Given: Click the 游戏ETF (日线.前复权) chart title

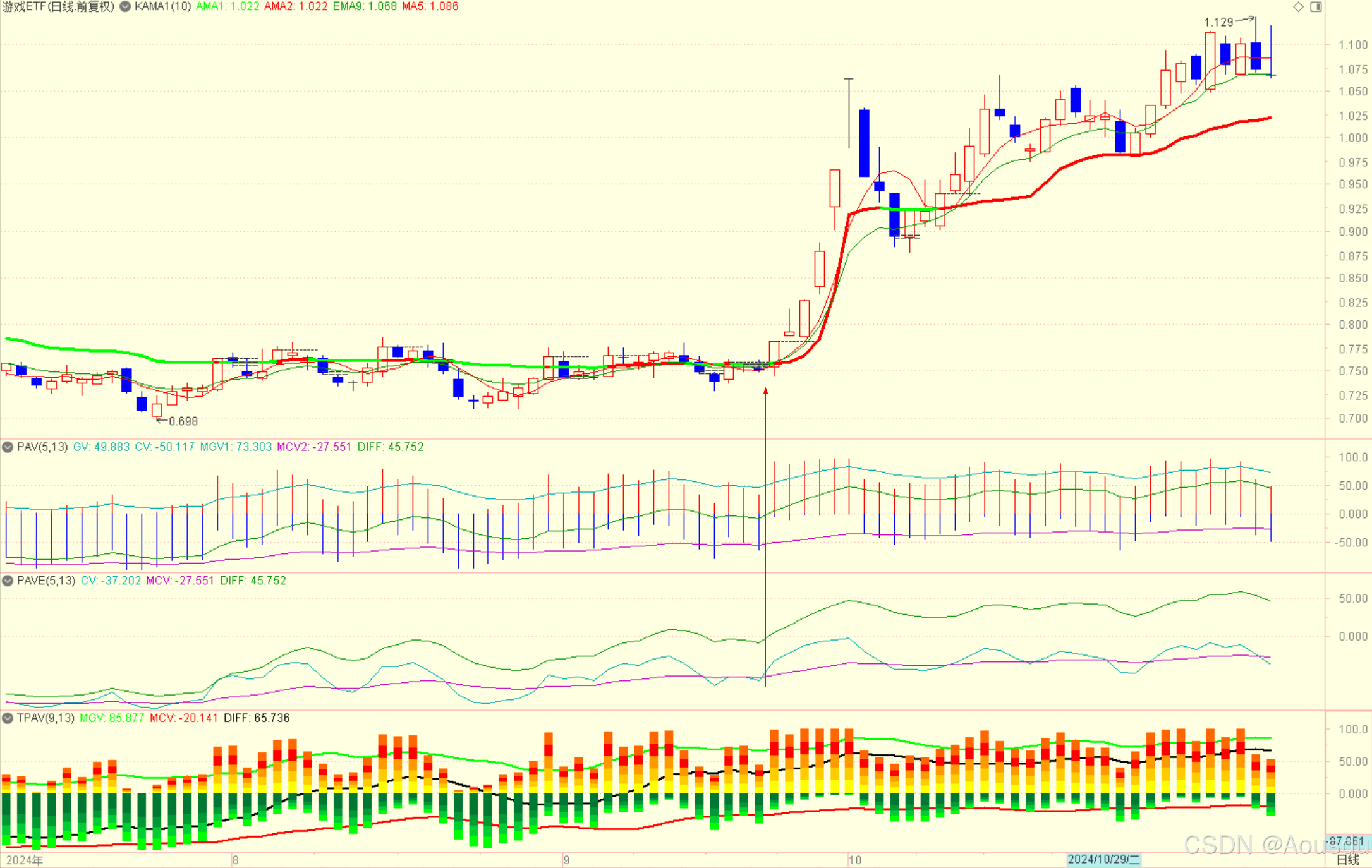Looking at the screenshot, I should click(58, 6).
